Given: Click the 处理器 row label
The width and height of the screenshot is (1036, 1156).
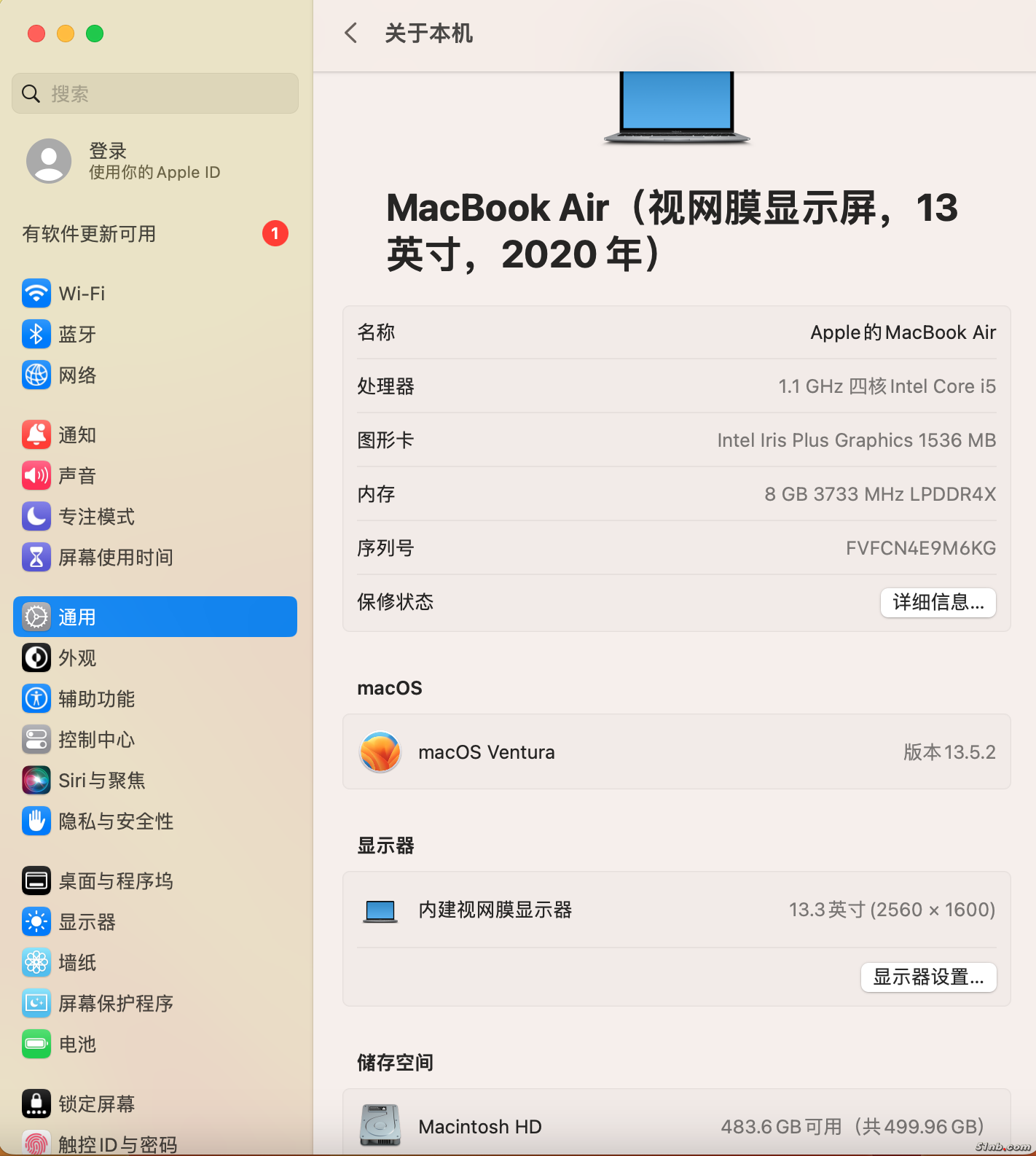Looking at the screenshot, I should tap(386, 386).
